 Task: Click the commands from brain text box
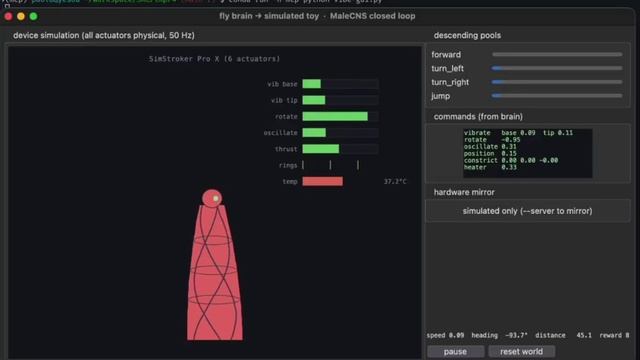tap(527, 153)
